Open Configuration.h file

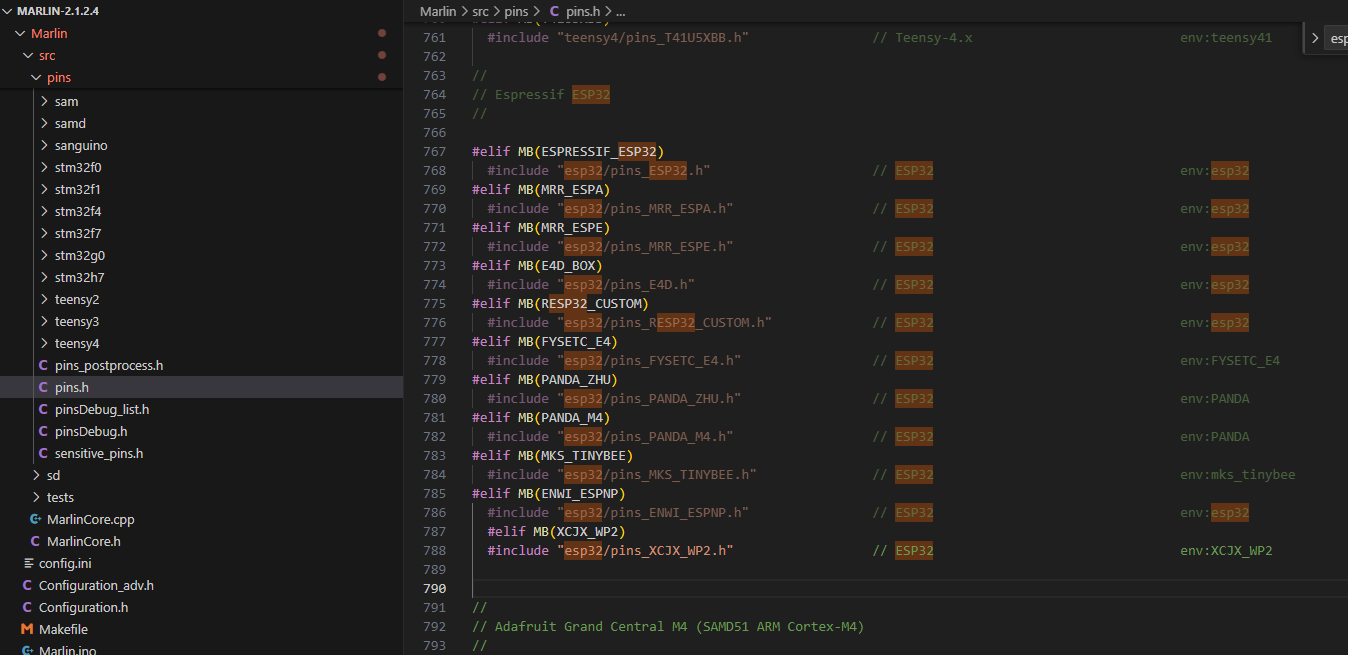click(x=83, y=607)
